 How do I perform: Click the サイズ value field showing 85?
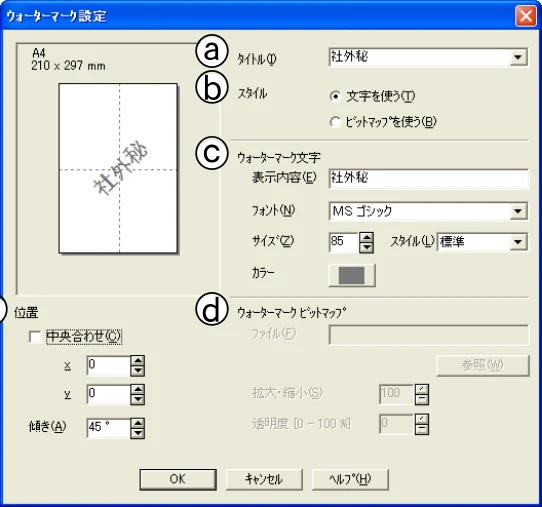[344, 242]
